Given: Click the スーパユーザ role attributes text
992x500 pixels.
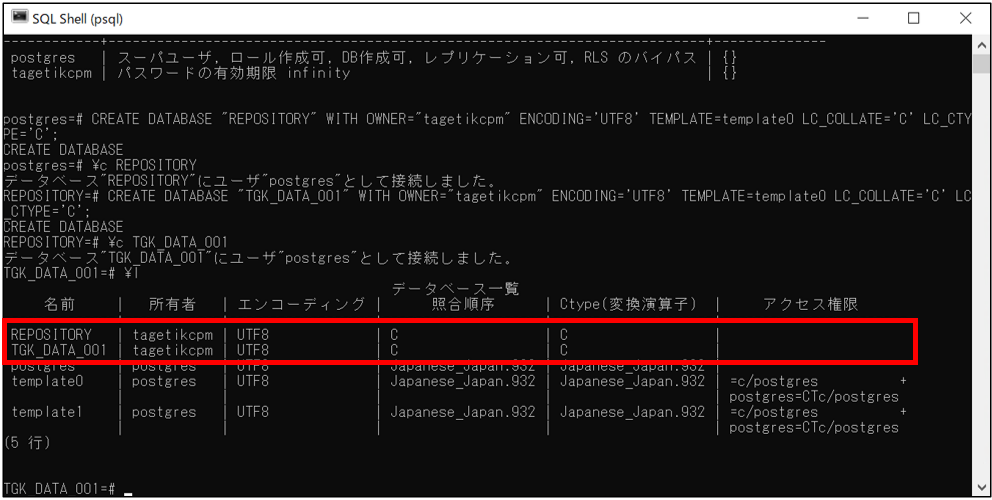Looking at the screenshot, I should tap(407, 58).
